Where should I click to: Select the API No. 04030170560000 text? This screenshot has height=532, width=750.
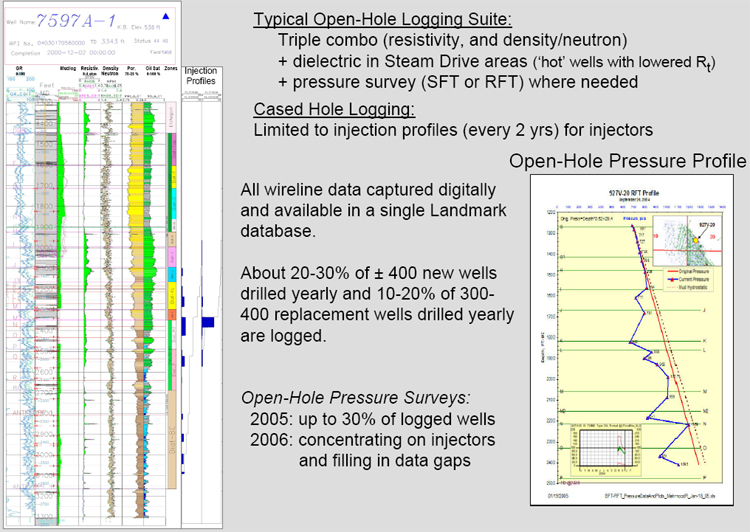pyautogui.click(x=47, y=43)
